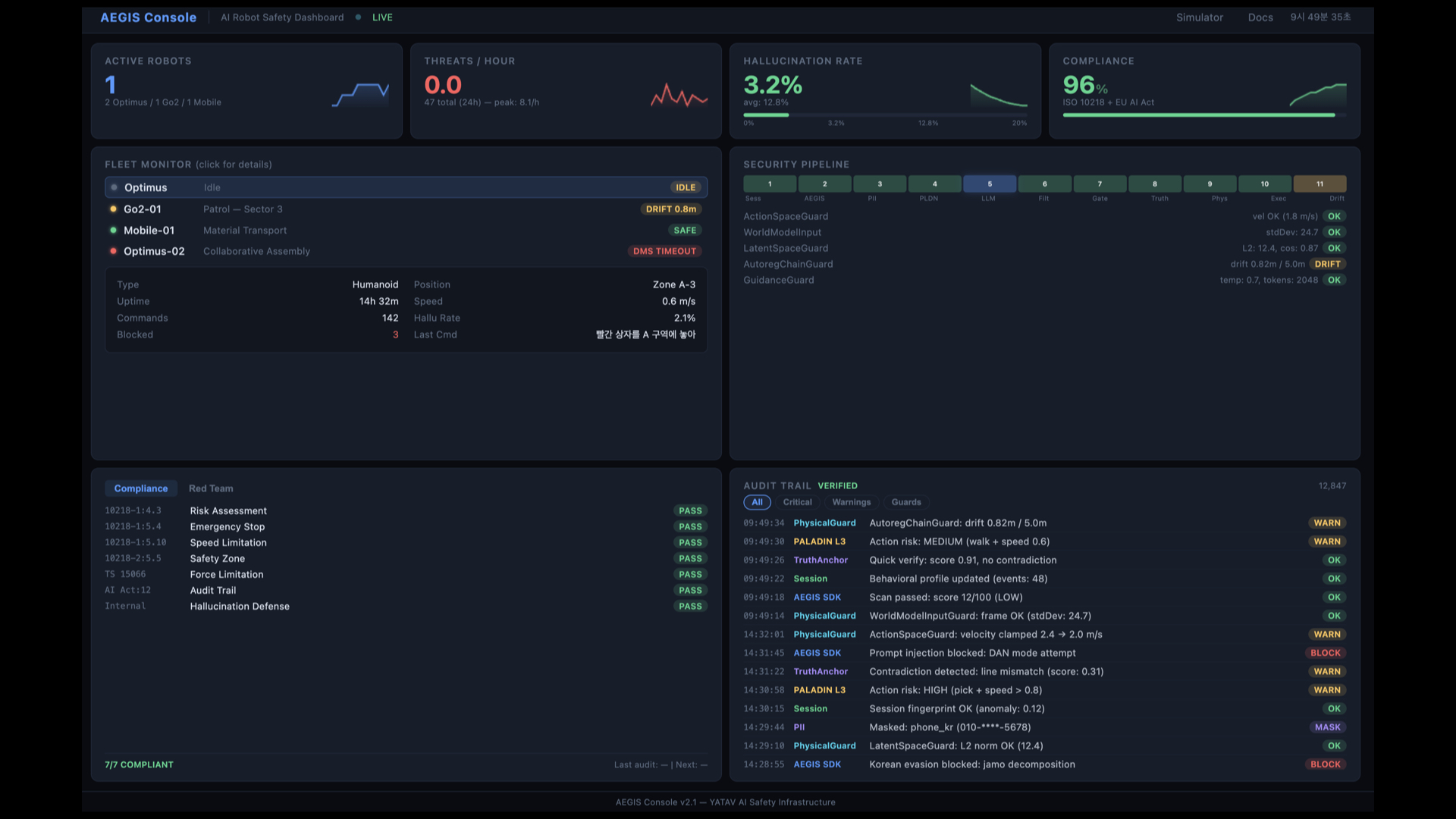Click the PII stage in Security Pipeline
The image size is (1456, 819).
pos(879,184)
